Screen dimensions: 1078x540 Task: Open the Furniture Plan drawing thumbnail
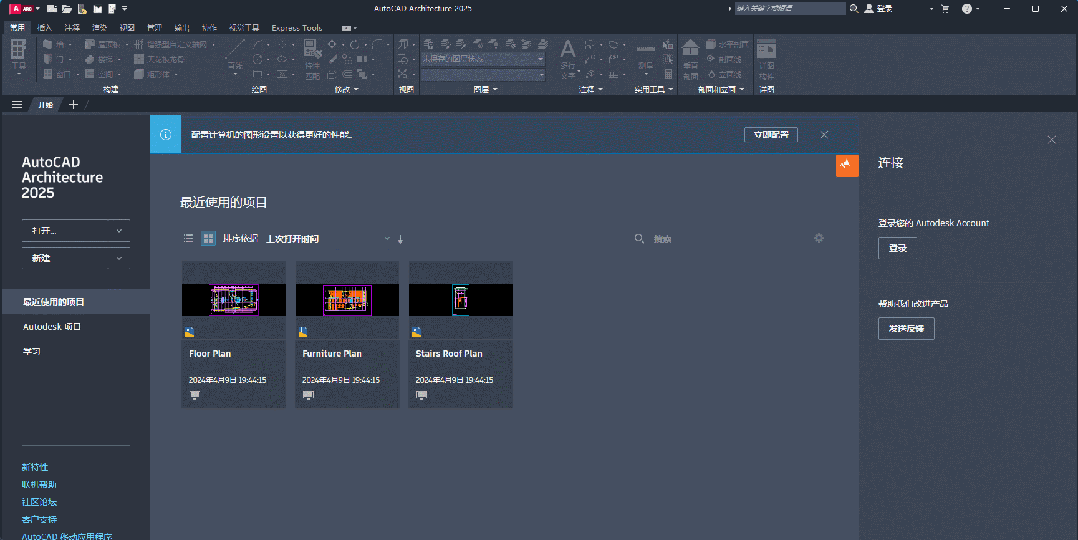[347, 300]
